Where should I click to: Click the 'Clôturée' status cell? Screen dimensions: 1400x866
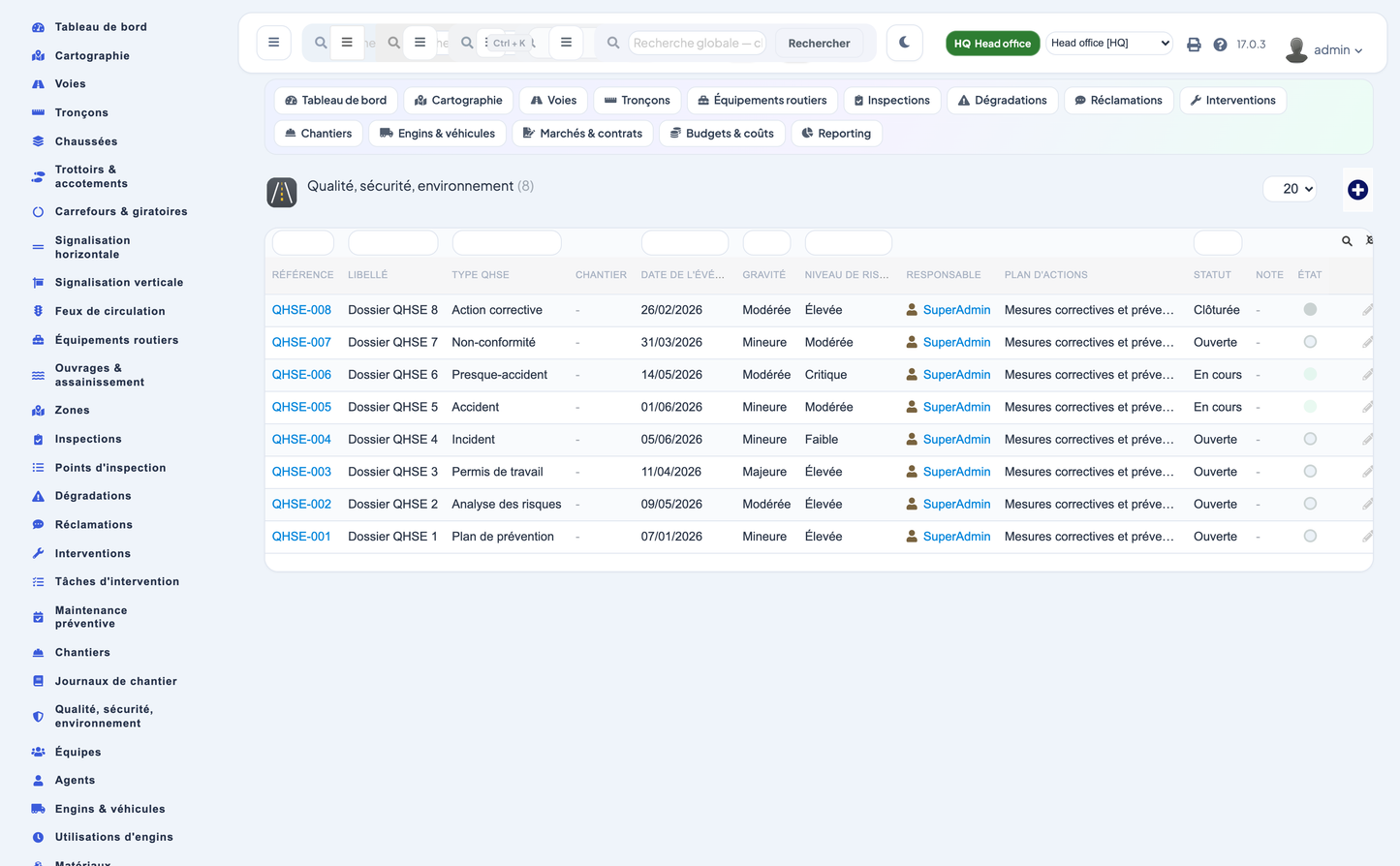tap(1217, 310)
